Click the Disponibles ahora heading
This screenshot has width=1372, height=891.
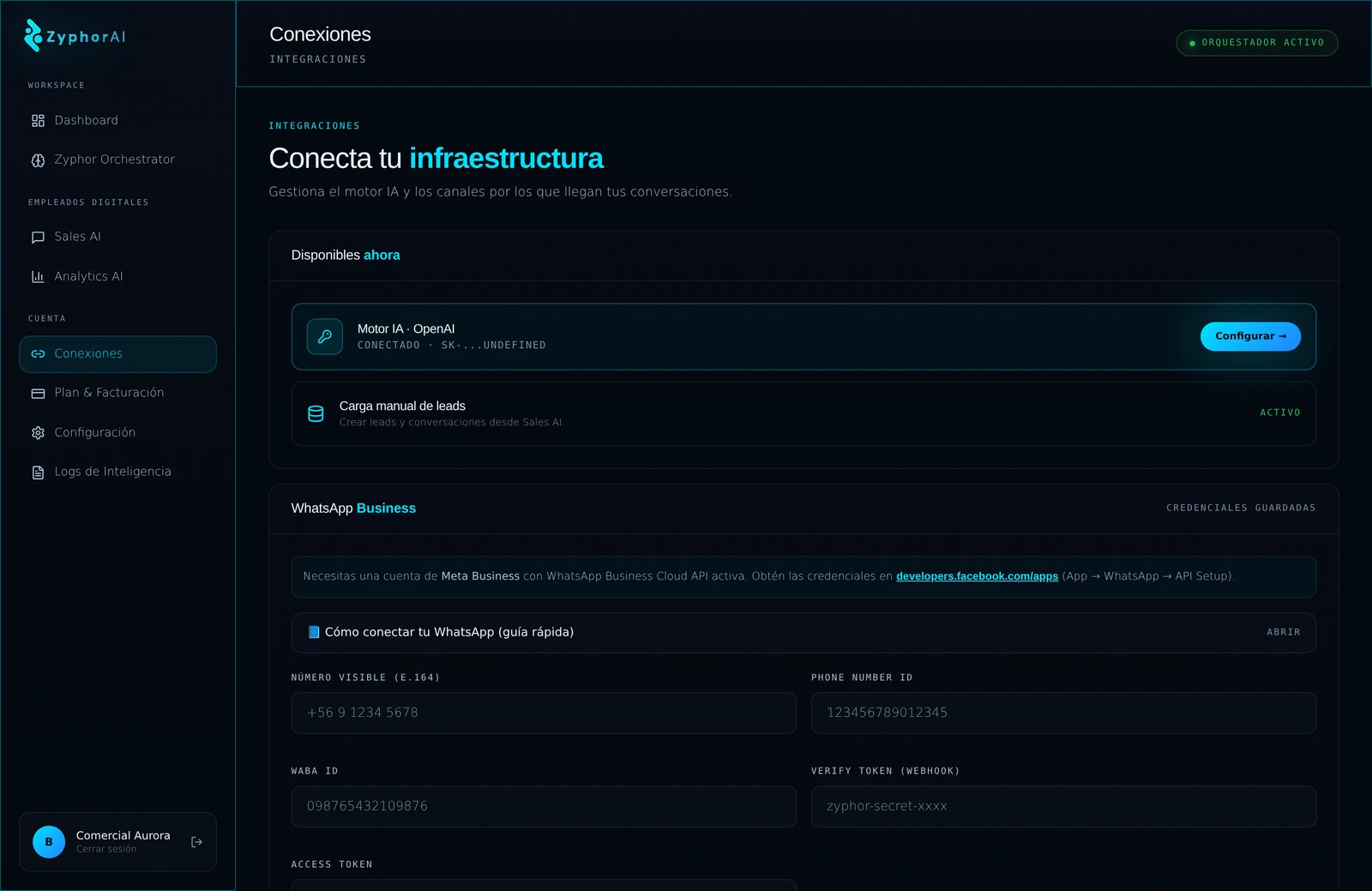point(346,256)
